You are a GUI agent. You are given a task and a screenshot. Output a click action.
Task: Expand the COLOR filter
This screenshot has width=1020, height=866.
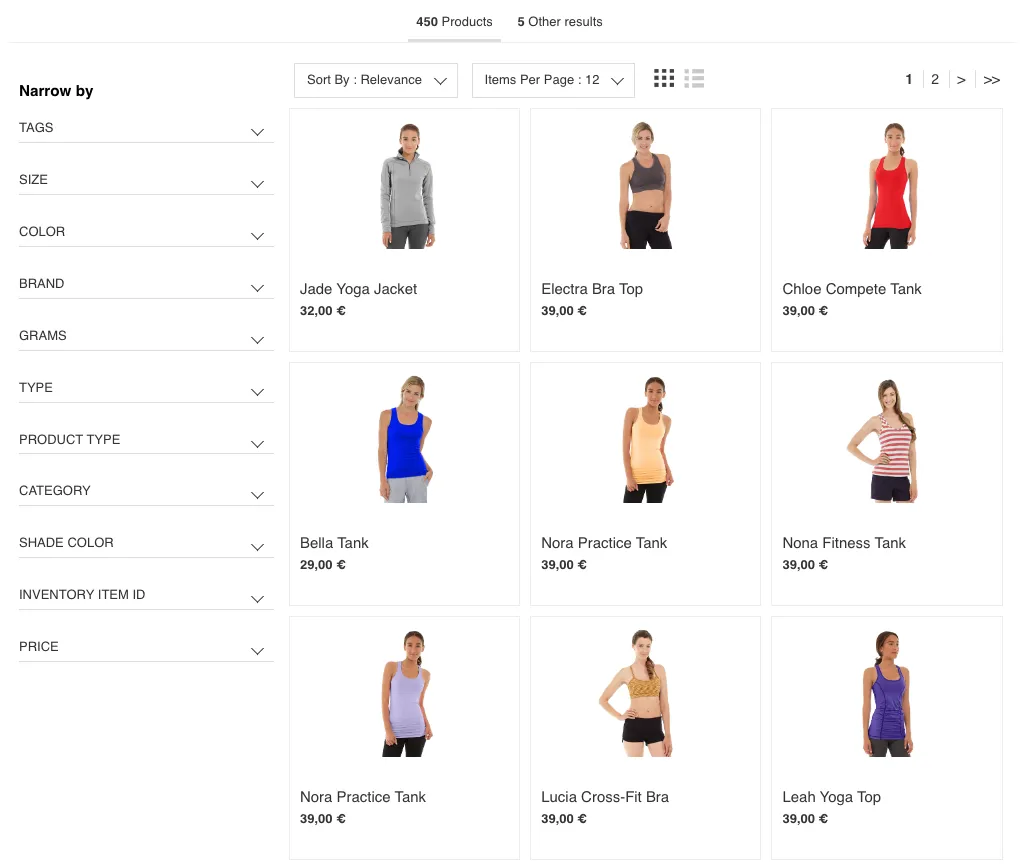(146, 232)
